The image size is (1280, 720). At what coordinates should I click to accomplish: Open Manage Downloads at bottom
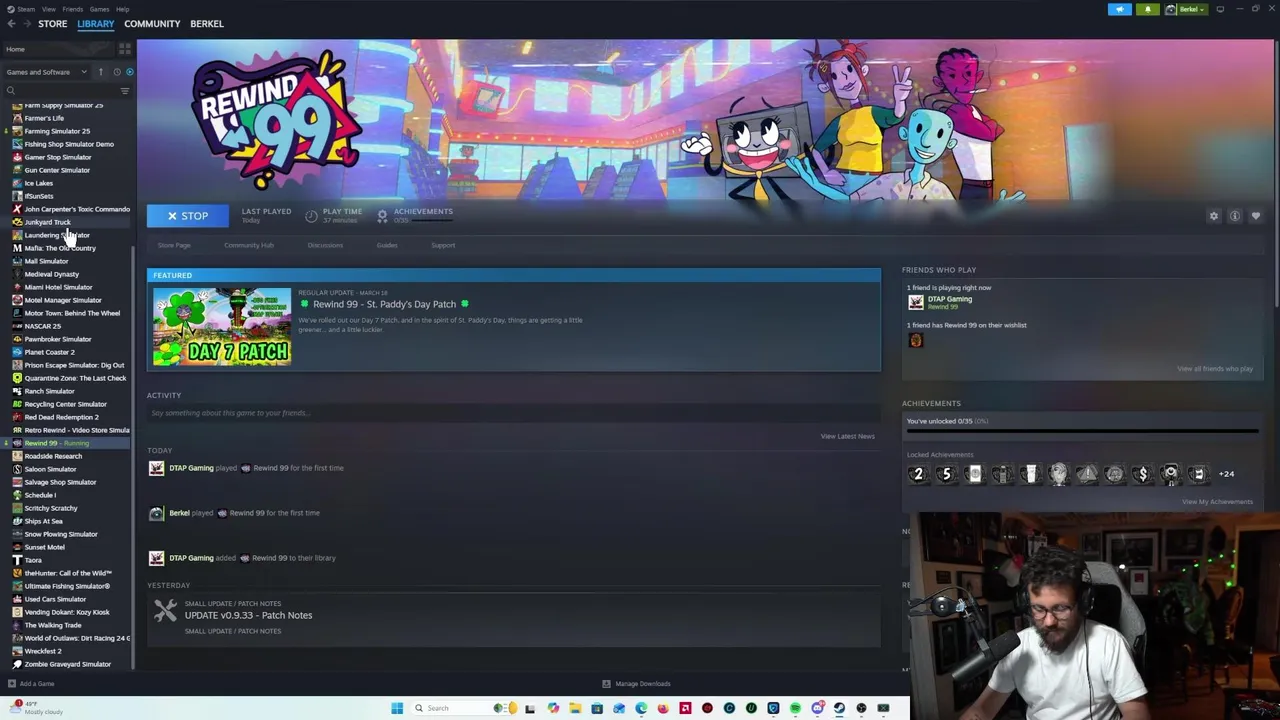click(x=636, y=684)
